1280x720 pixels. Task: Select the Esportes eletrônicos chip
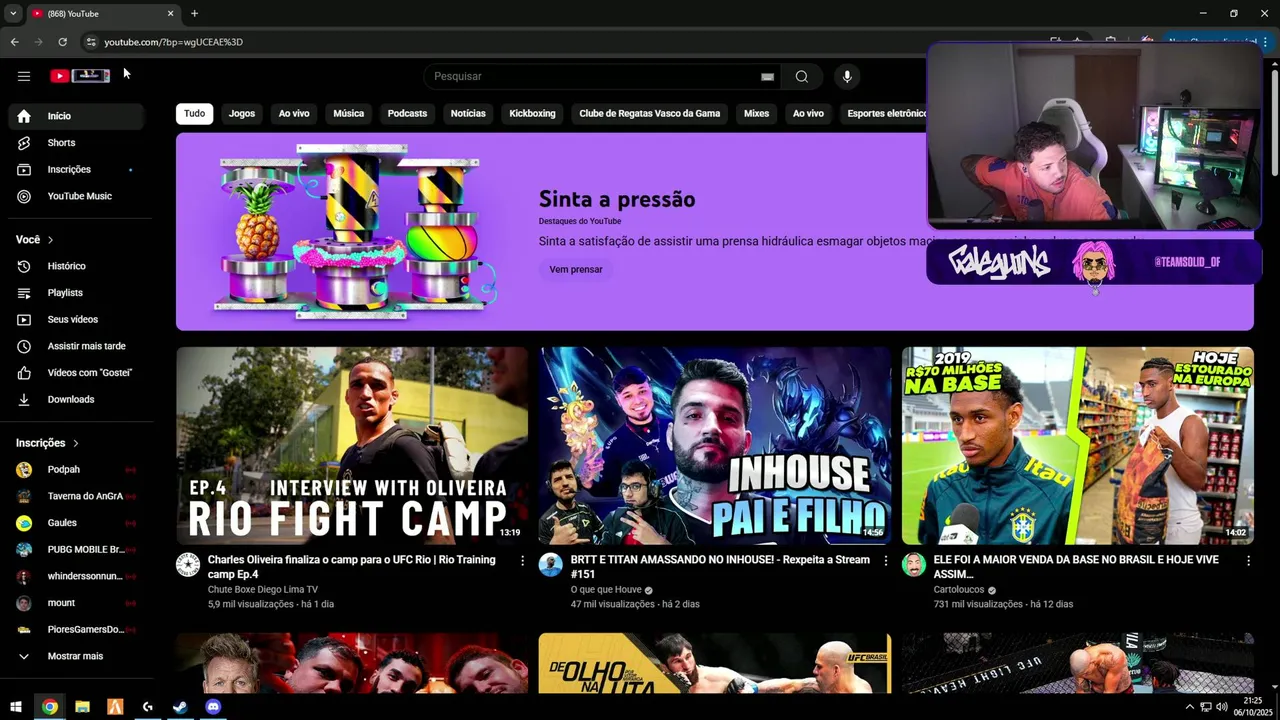coord(886,114)
